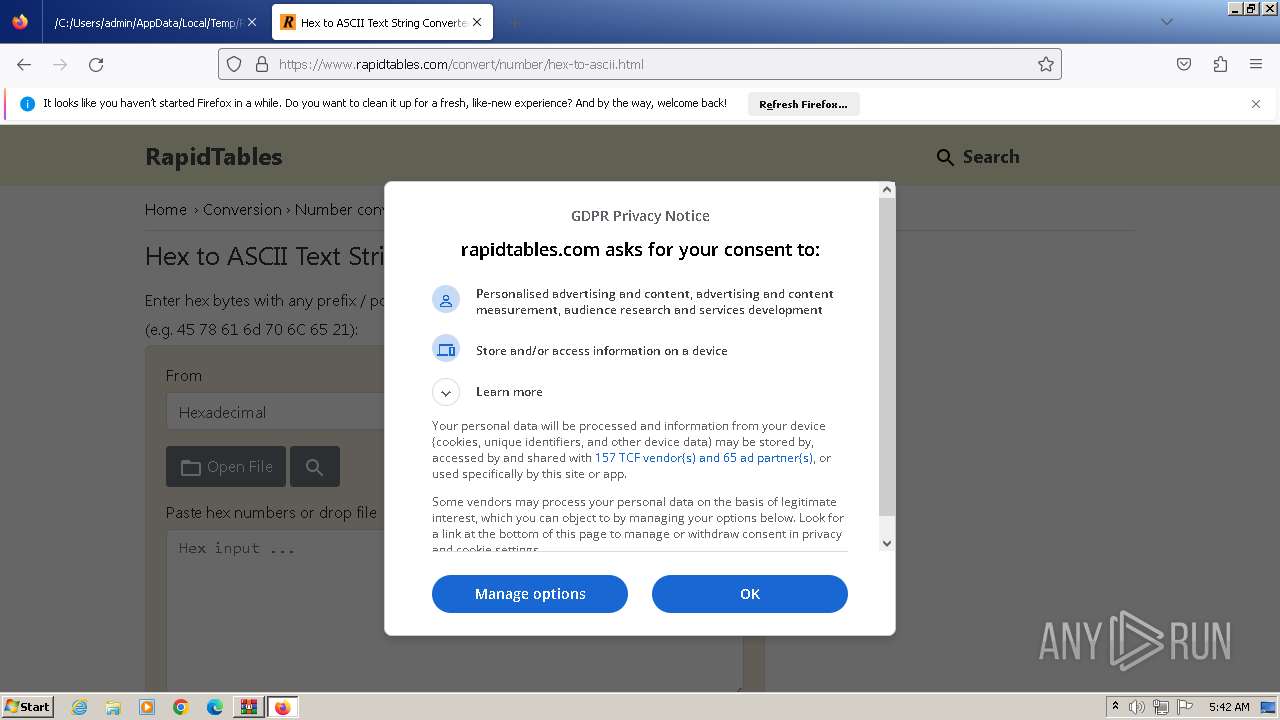Click the consent dialog scrollbar thumb
The height and width of the screenshot is (720, 1280).
click(887, 358)
